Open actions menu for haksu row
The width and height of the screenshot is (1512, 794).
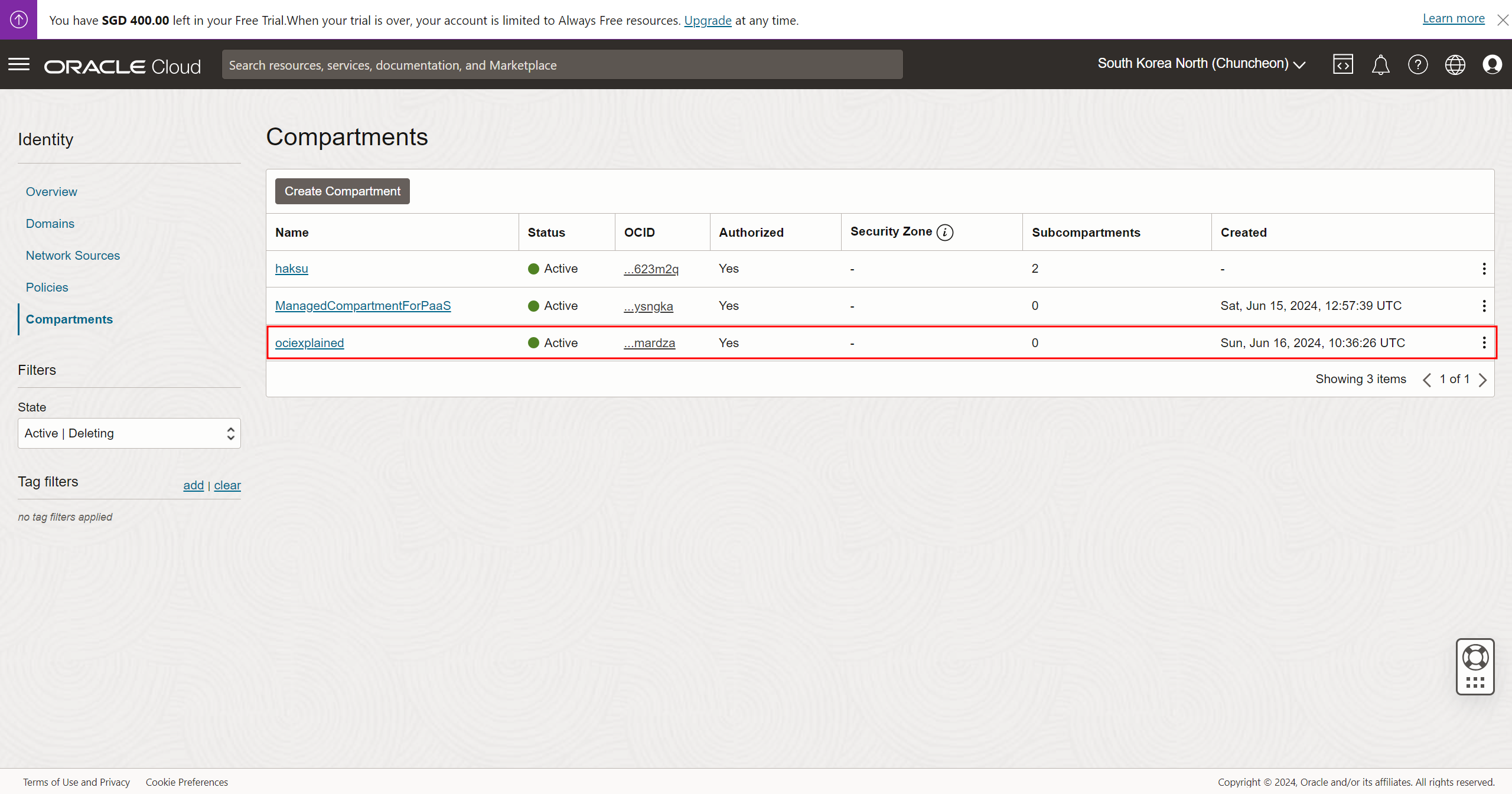point(1484,269)
